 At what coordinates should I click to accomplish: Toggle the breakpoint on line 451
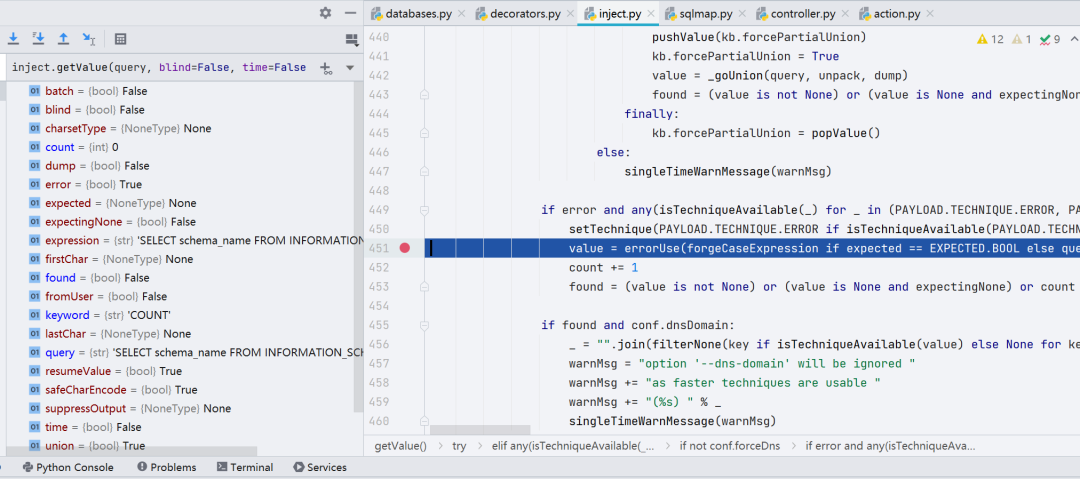point(405,247)
